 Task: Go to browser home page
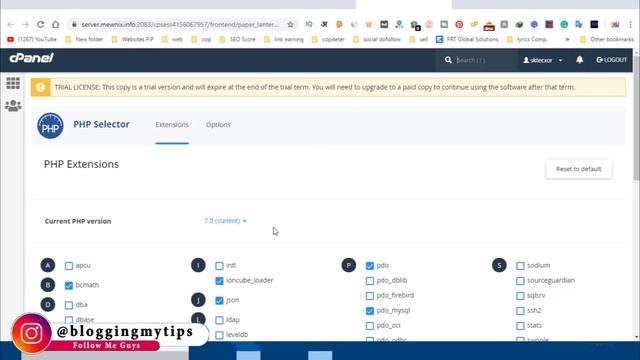(56, 24)
